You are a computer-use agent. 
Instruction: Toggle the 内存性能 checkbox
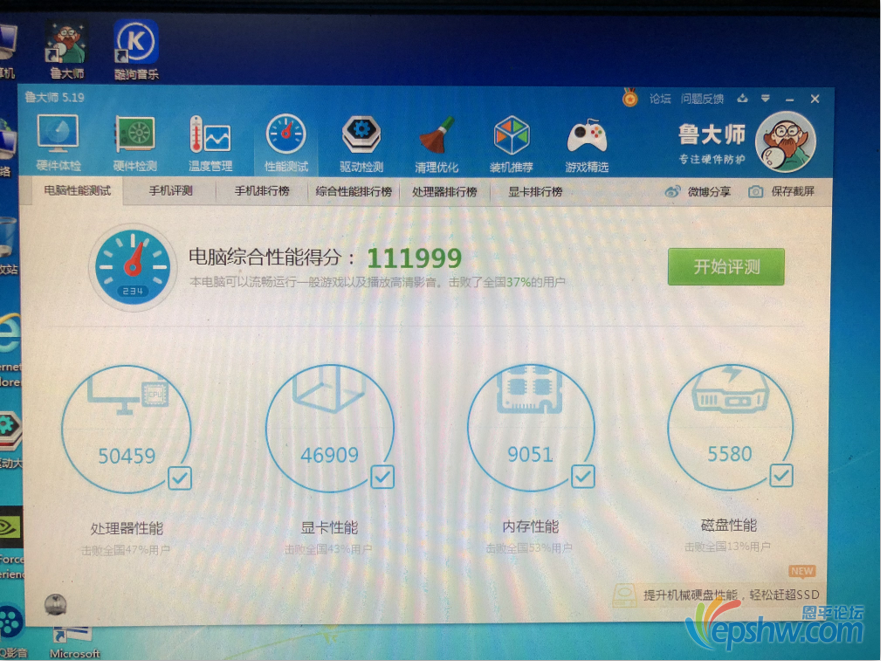pos(583,477)
